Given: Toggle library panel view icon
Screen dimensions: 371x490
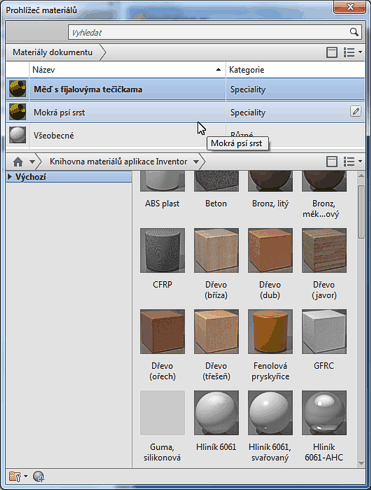Looking at the screenshot, I should 332,162.
